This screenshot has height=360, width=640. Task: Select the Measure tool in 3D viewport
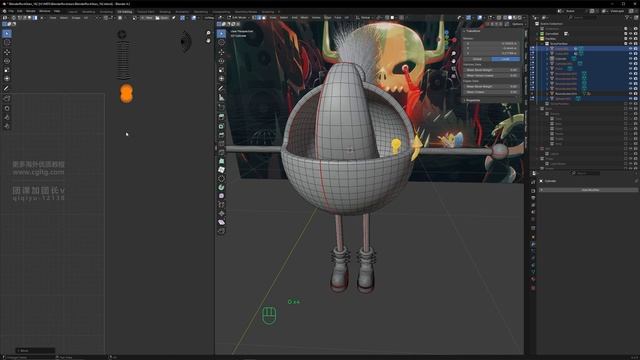click(x=221, y=98)
